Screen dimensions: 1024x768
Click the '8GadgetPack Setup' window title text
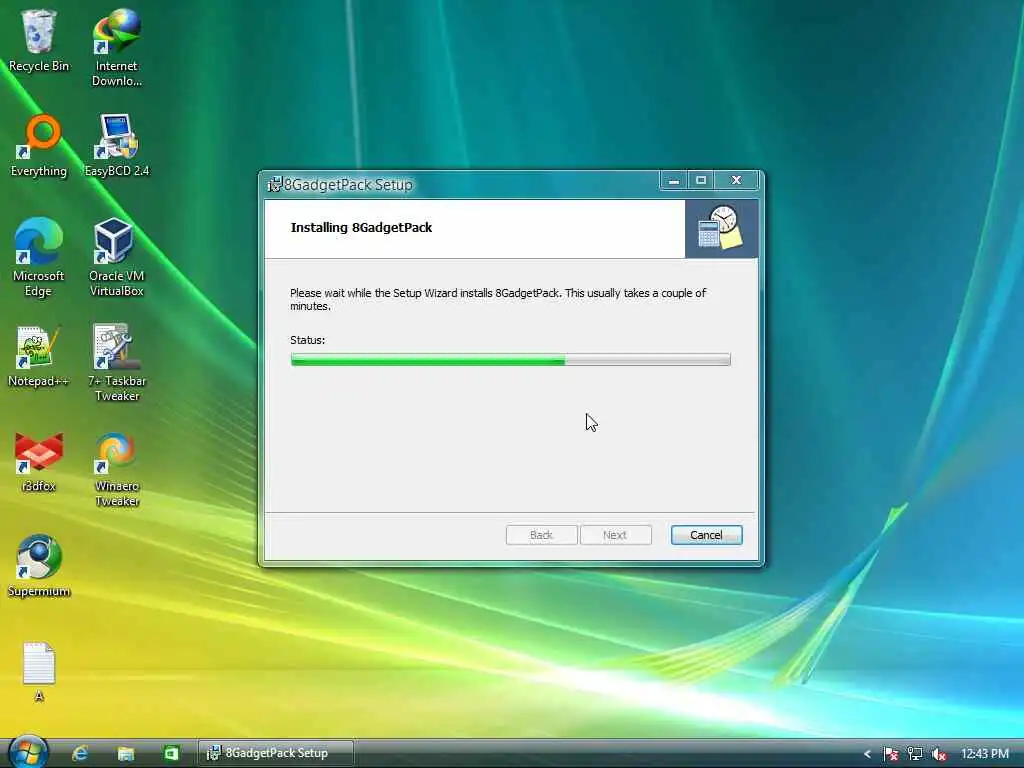[x=348, y=185]
